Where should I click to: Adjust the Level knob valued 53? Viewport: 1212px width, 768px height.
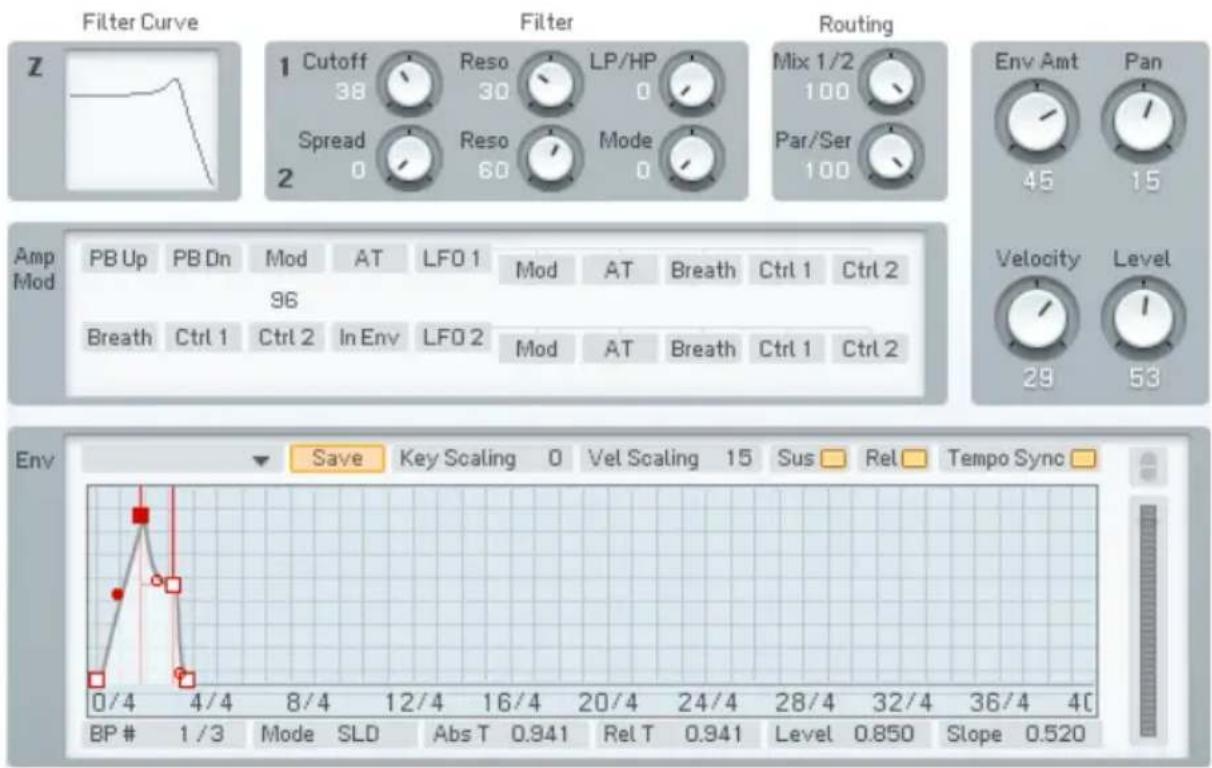[x=1144, y=318]
